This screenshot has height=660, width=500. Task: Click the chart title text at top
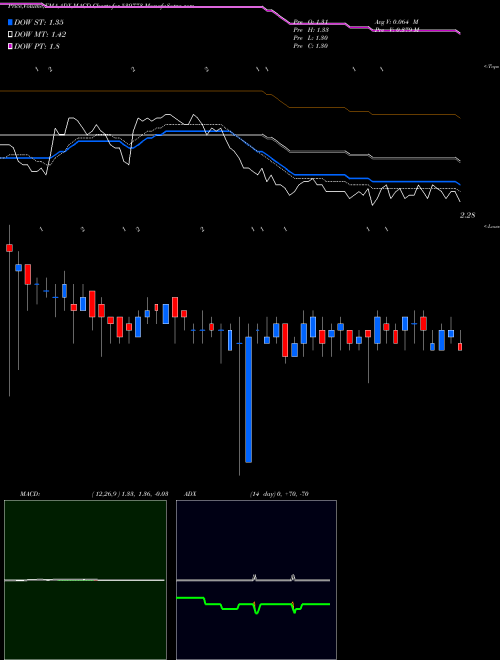(x=101, y=6)
